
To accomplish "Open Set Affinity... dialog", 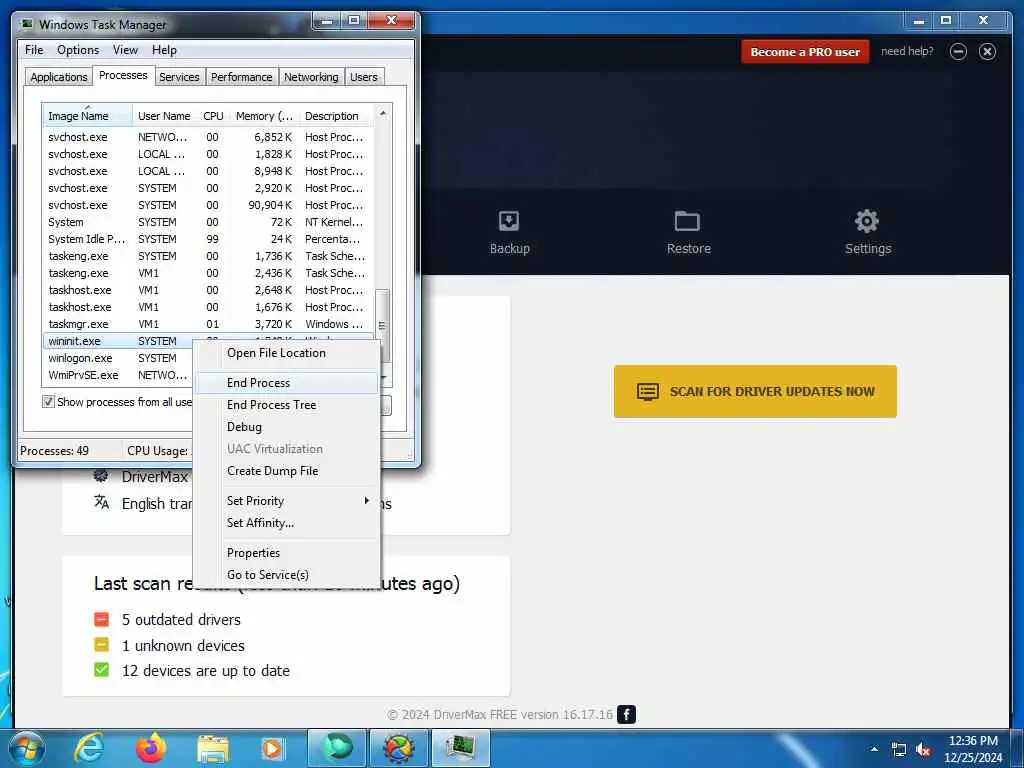I will (x=287, y=523).
